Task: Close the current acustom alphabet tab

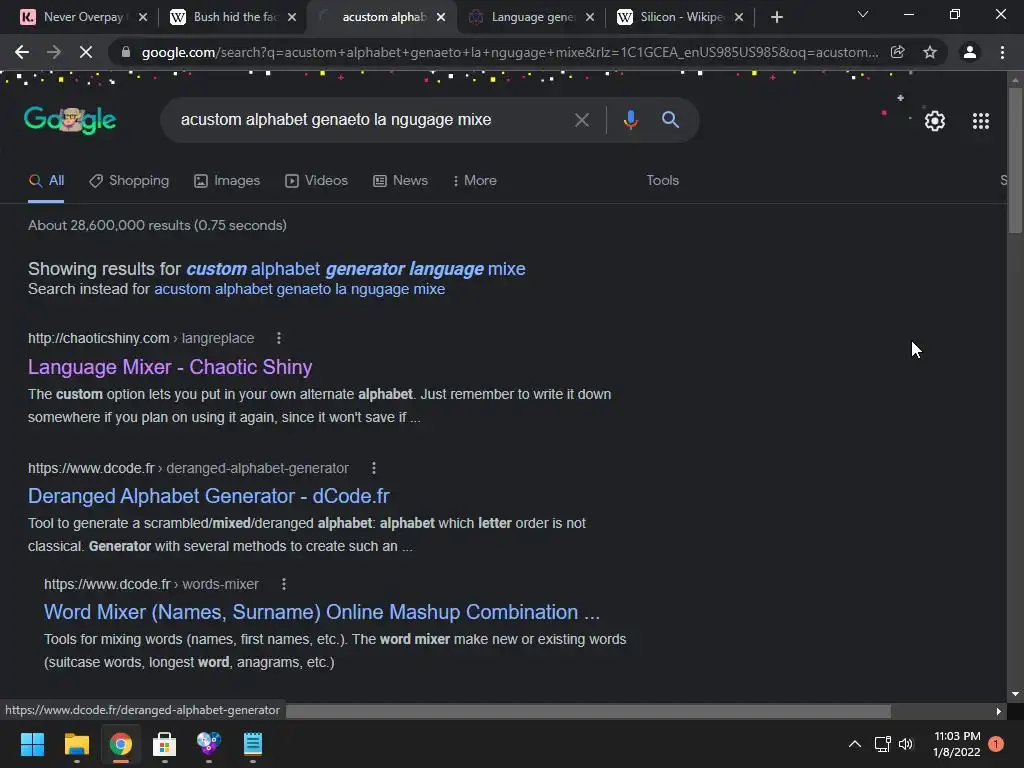Action: (441, 17)
